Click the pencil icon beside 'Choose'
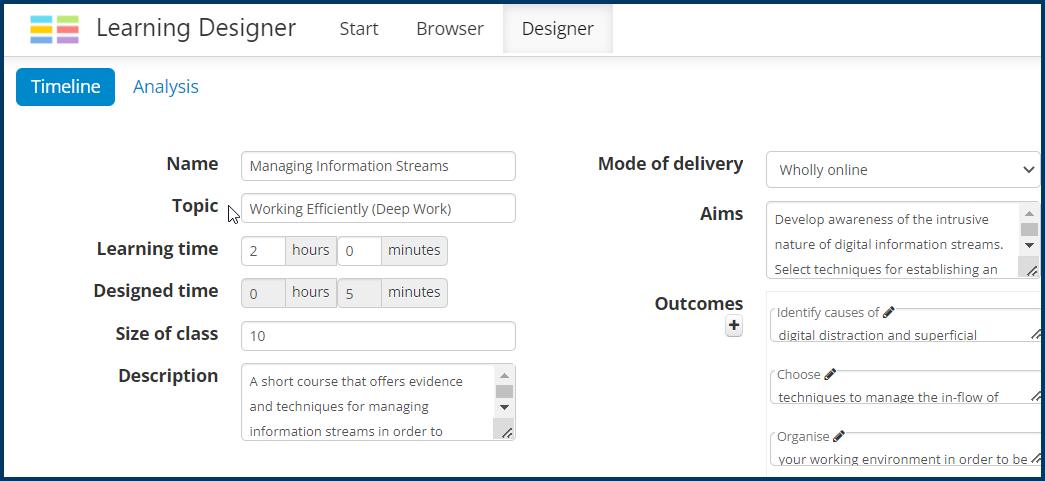Image resolution: width=1045 pixels, height=481 pixels. [829, 375]
